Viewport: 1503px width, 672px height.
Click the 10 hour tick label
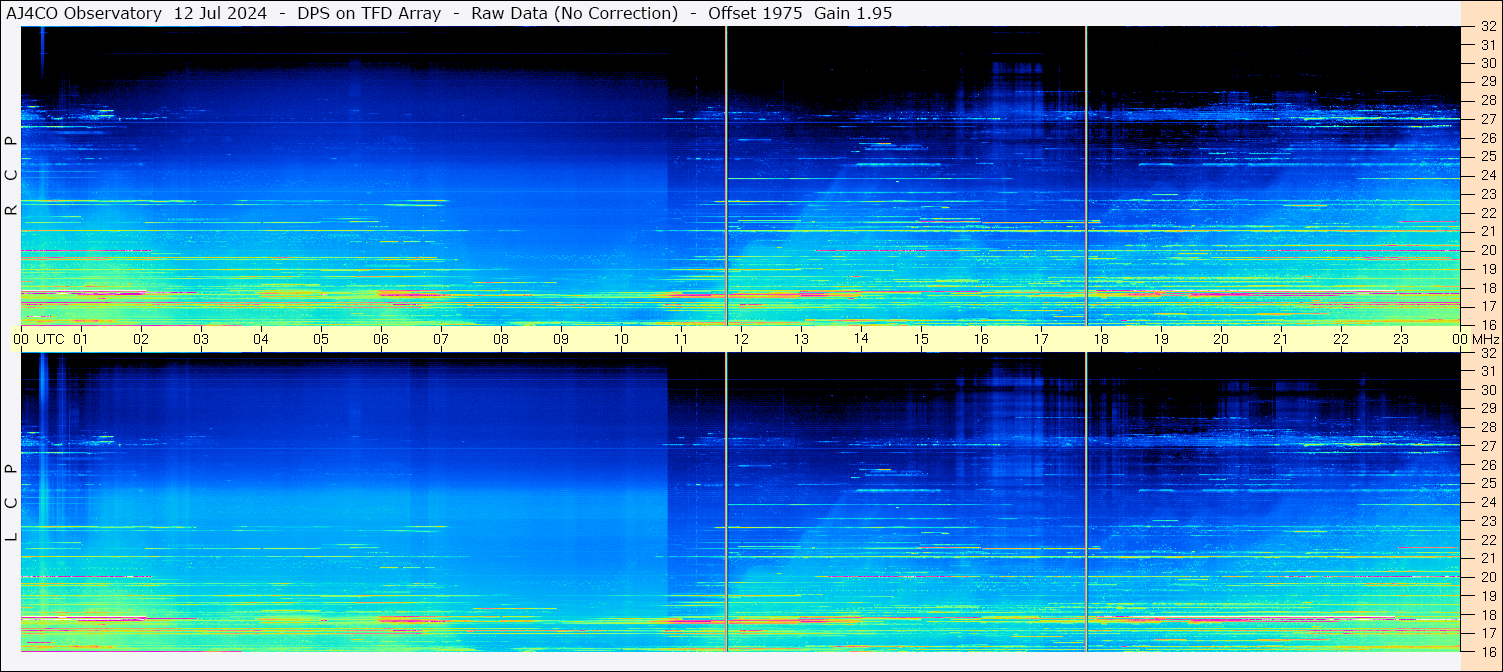621,339
